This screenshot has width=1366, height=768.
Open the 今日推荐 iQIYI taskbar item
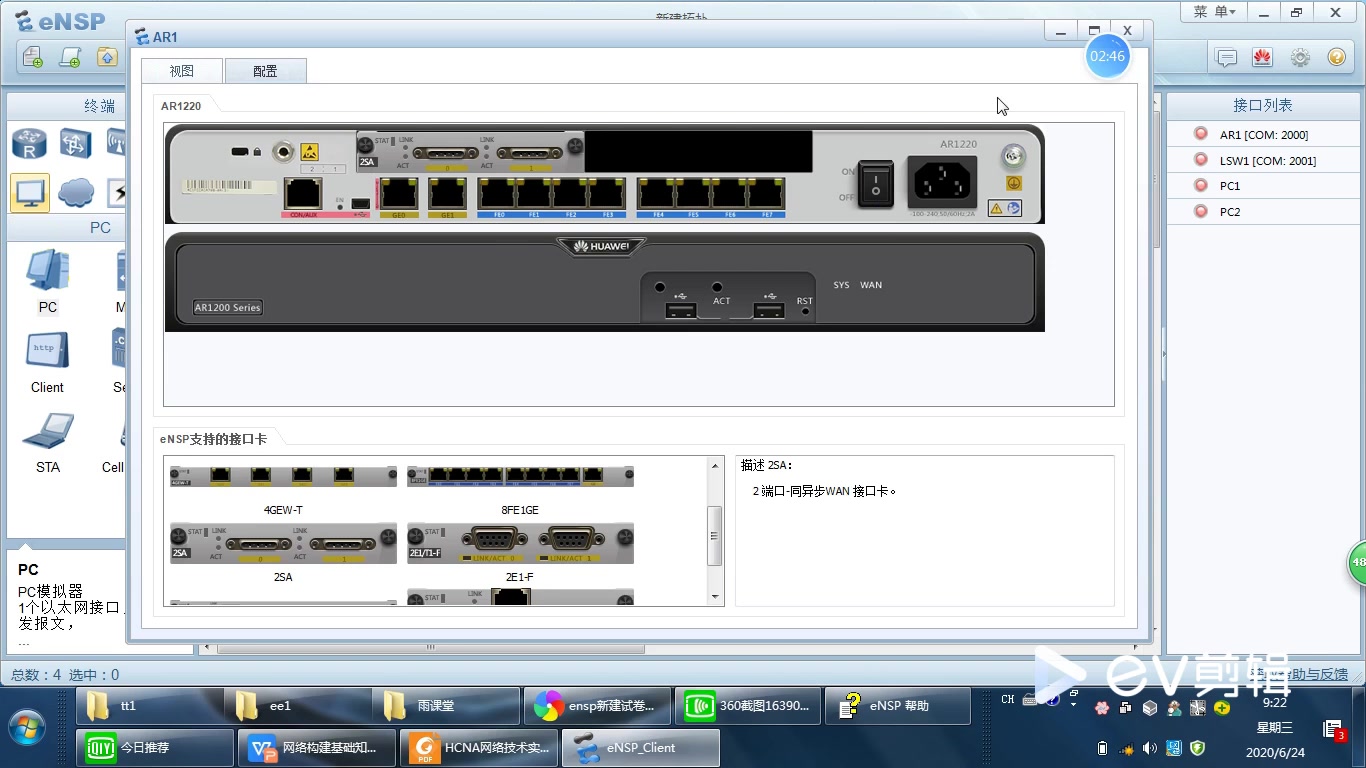tap(155, 747)
